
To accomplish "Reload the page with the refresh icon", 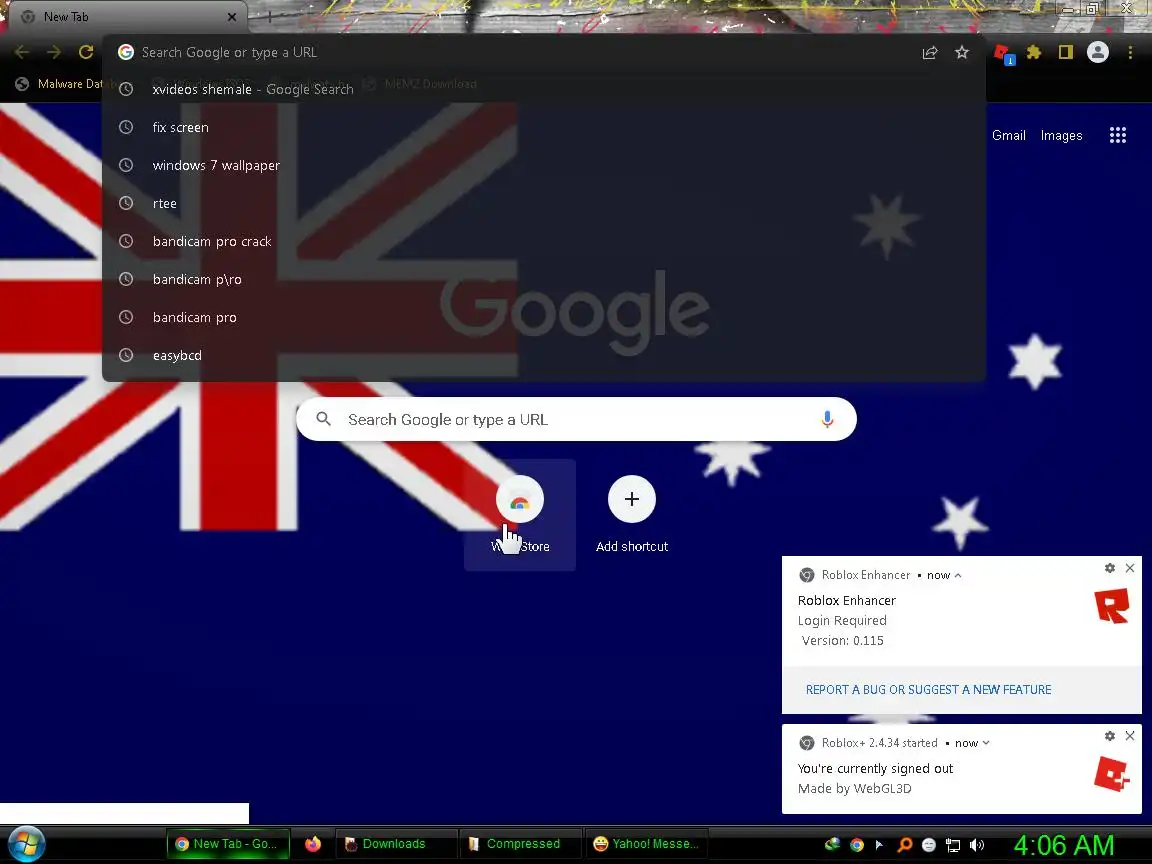I will 86,52.
